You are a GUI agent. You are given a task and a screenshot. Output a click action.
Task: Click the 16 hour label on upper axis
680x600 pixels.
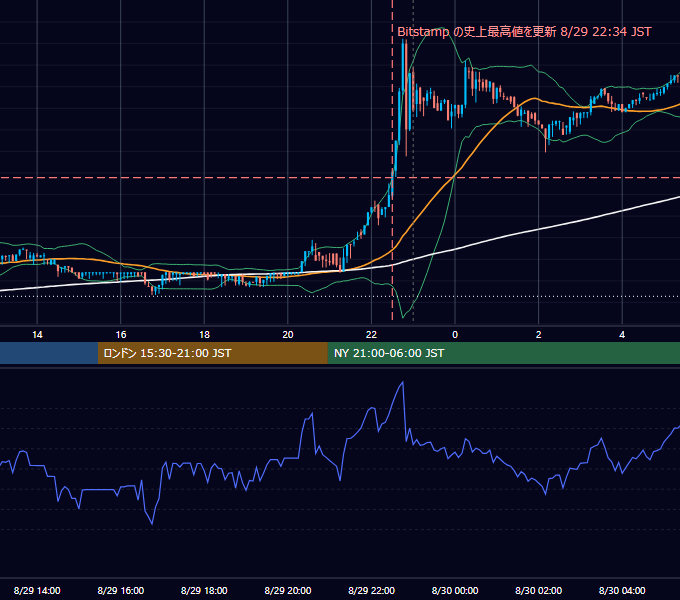[121, 335]
